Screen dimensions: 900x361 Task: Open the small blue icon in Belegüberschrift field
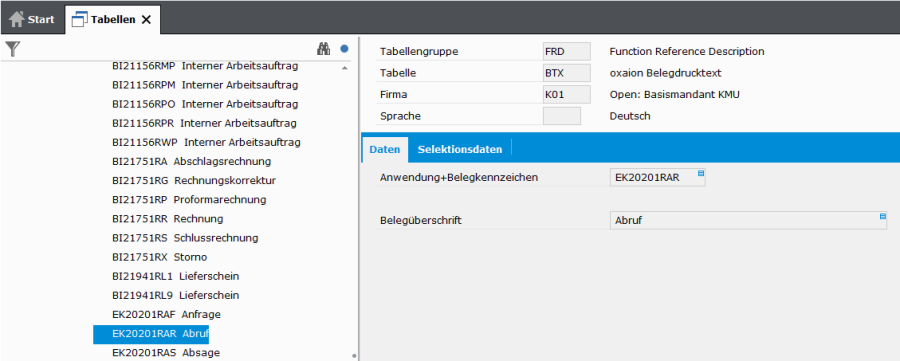pos(883,216)
